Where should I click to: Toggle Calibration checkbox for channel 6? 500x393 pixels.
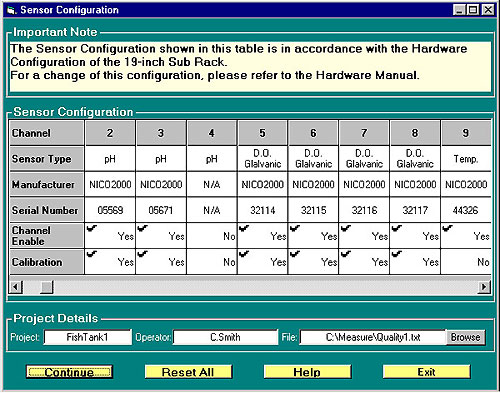click(295, 254)
